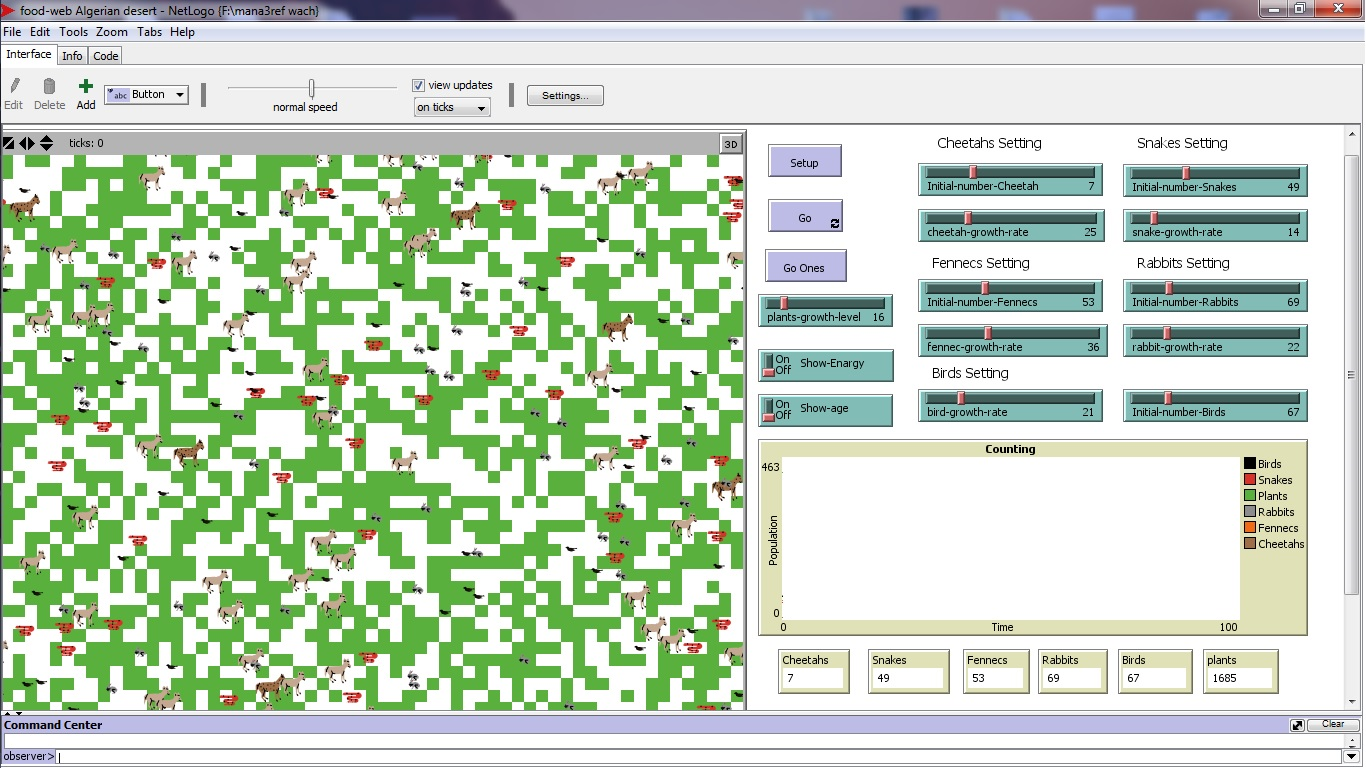Switch to the Code tab
Viewport: 1366px width, 768px height.
click(106, 56)
